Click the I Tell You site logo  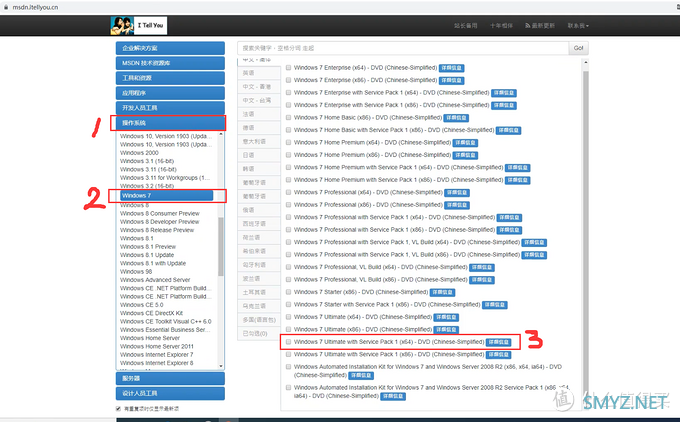[138, 26]
